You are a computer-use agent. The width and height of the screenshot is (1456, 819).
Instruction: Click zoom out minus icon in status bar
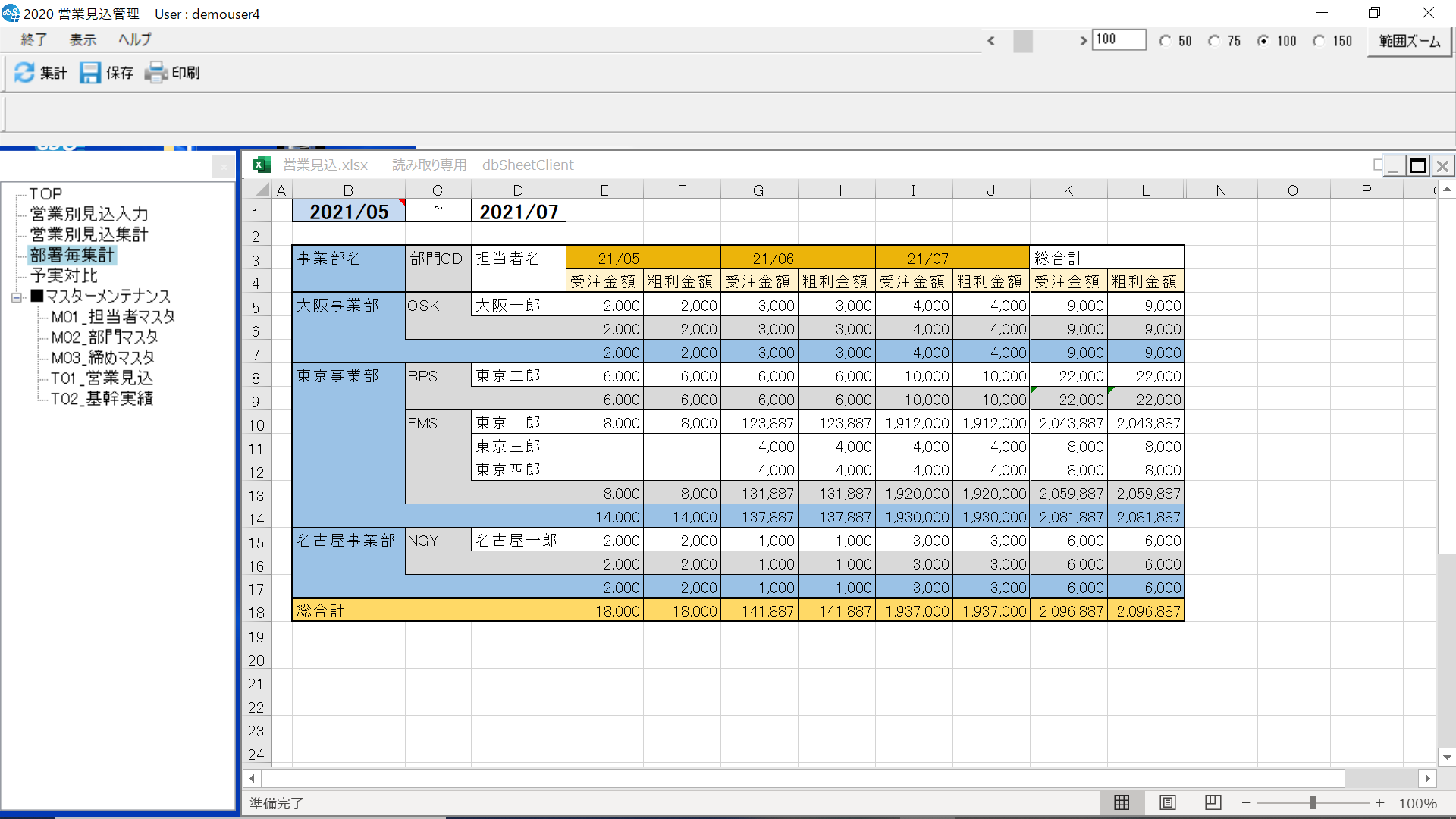1246,802
